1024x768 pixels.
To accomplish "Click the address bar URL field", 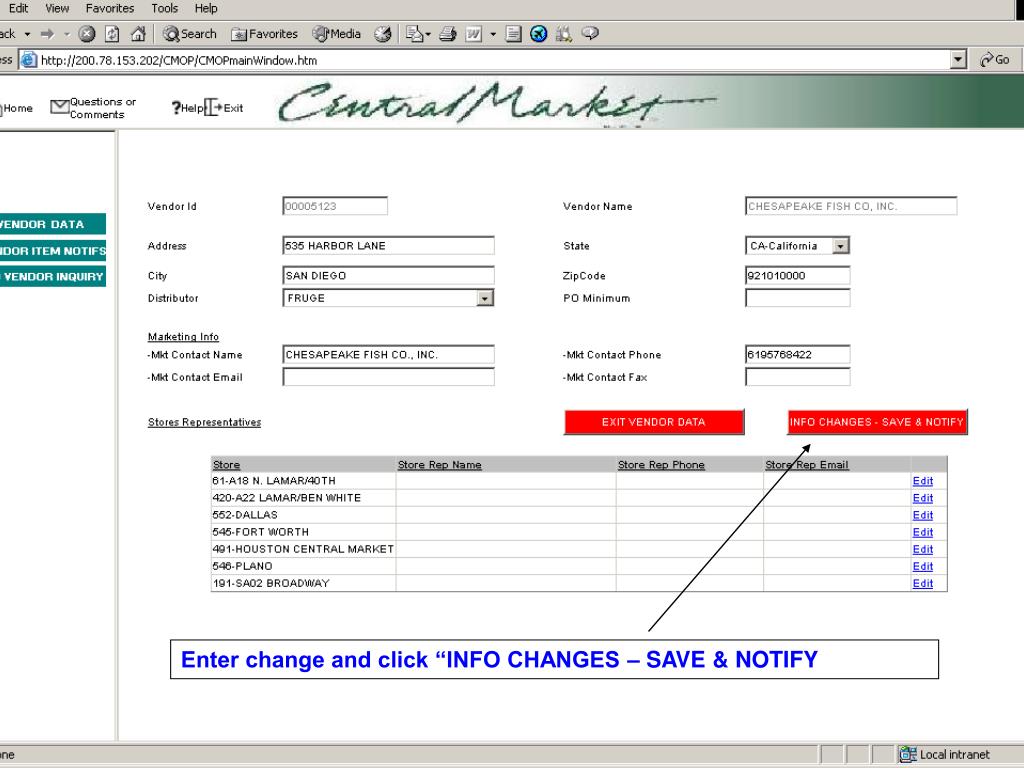I will [x=493, y=60].
